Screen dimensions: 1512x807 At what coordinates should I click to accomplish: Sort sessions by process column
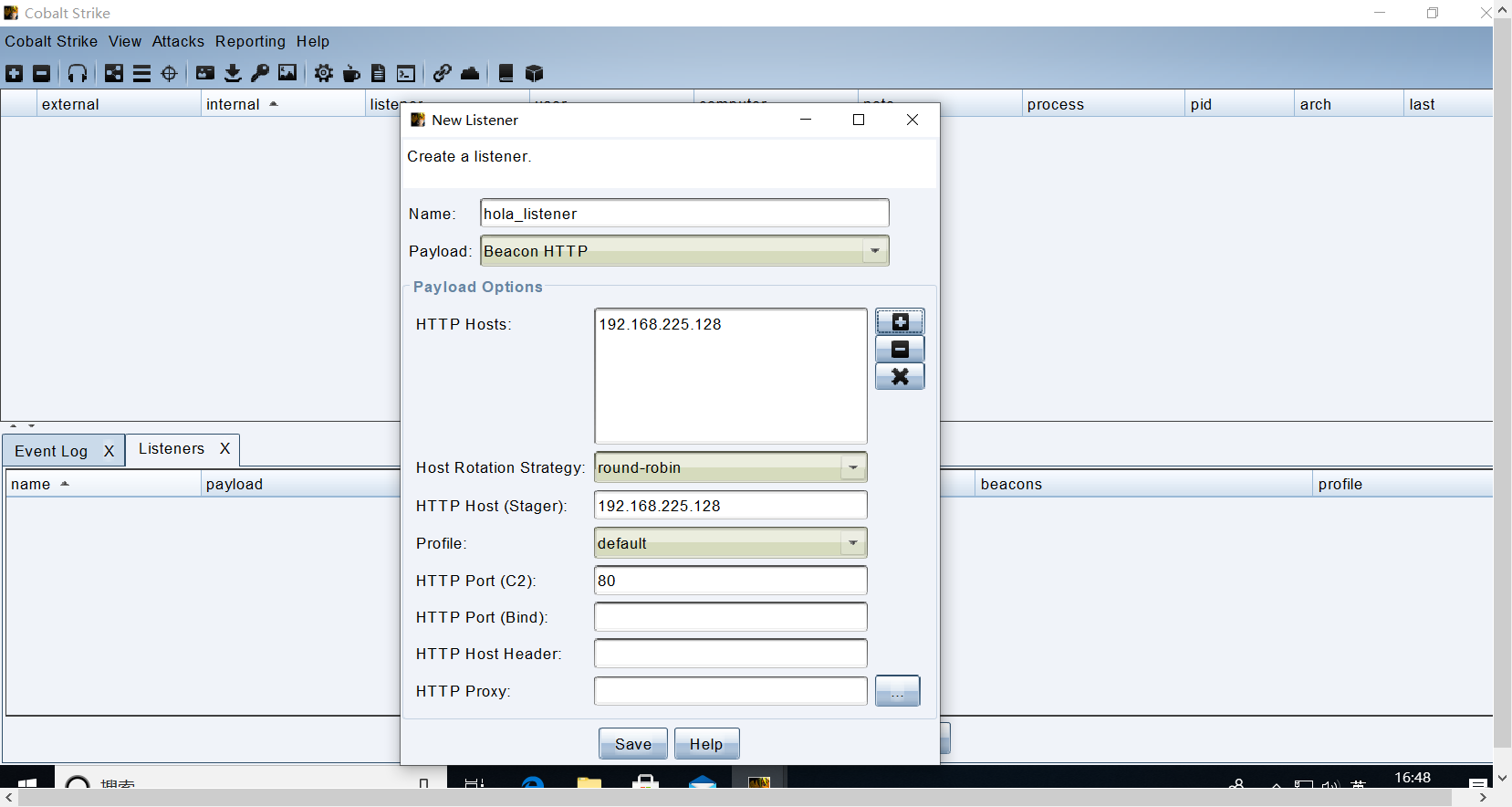(x=1103, y=104)
